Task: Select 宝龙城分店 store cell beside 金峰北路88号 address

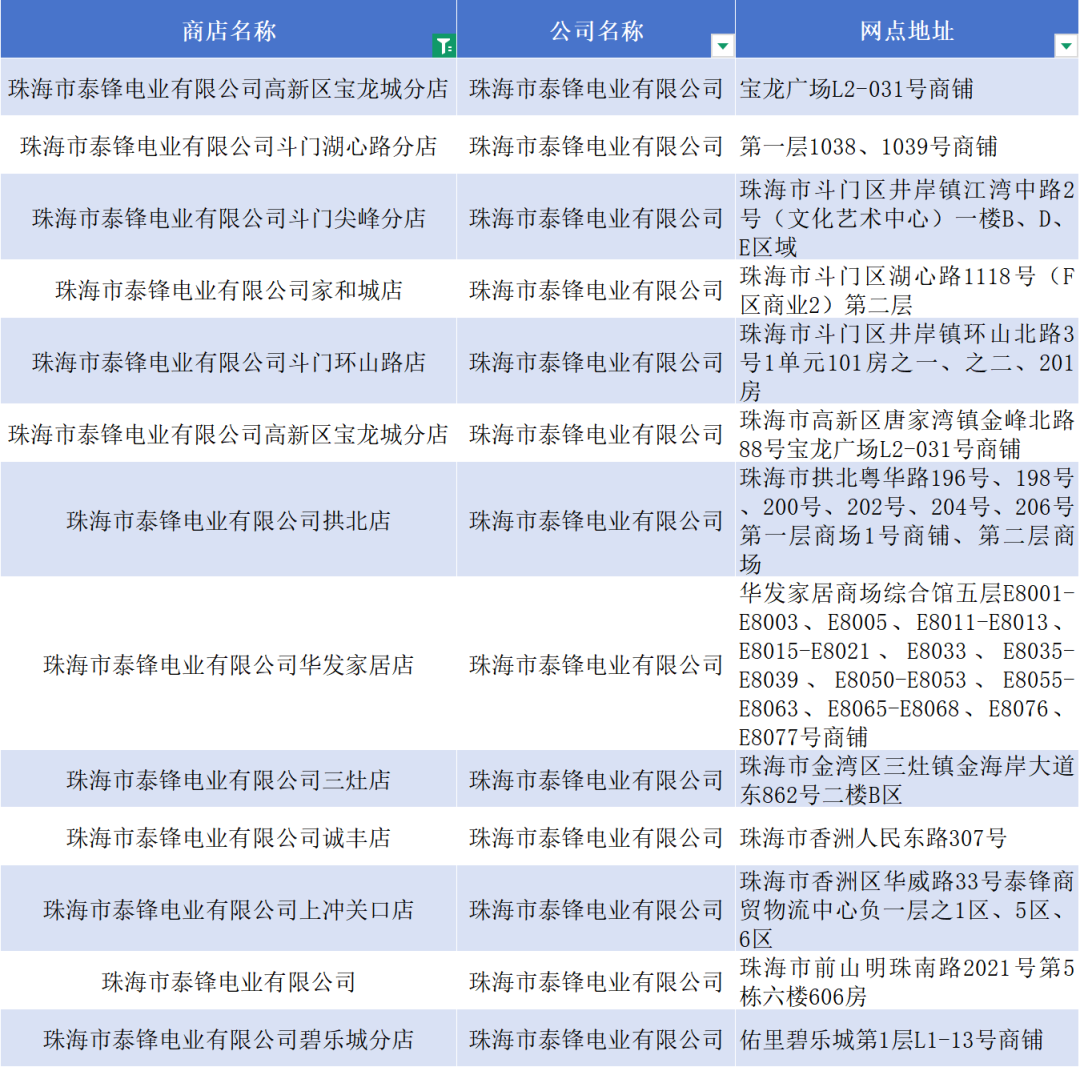Action: [229, 433]
